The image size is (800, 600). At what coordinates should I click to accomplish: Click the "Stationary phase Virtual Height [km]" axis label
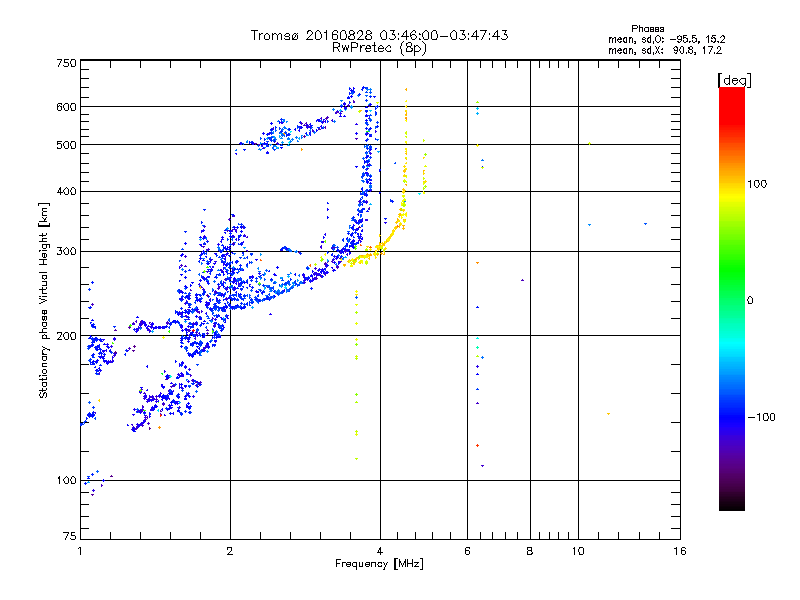[44, 301]
